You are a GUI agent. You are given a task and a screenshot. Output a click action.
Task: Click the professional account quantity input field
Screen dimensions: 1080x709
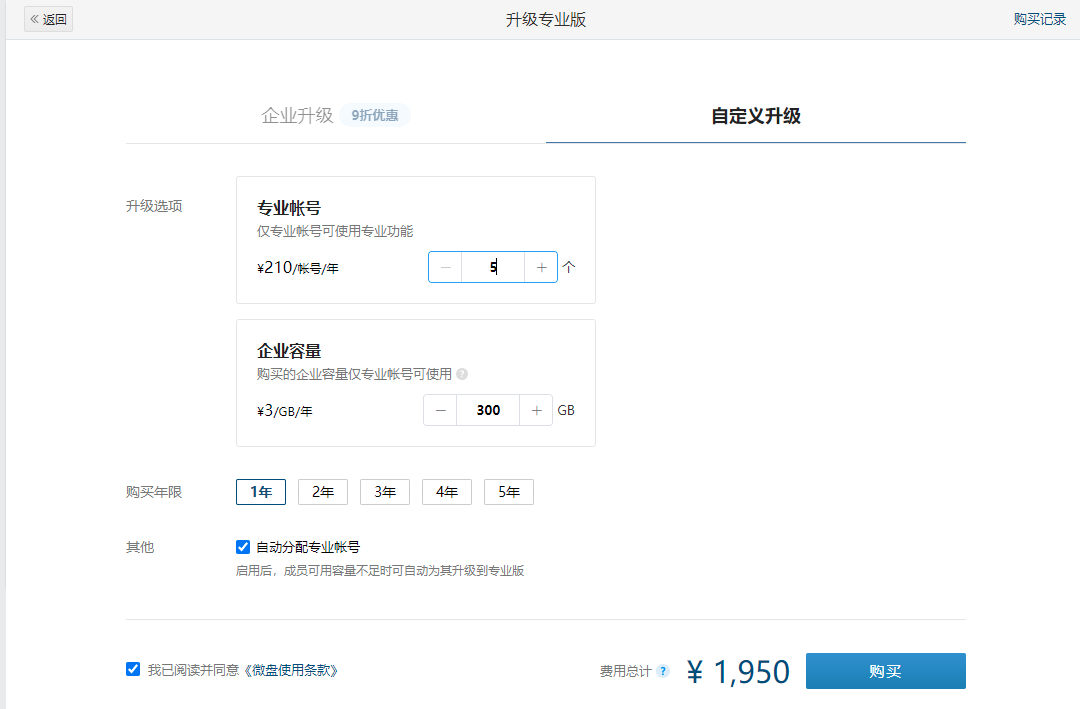492,266
